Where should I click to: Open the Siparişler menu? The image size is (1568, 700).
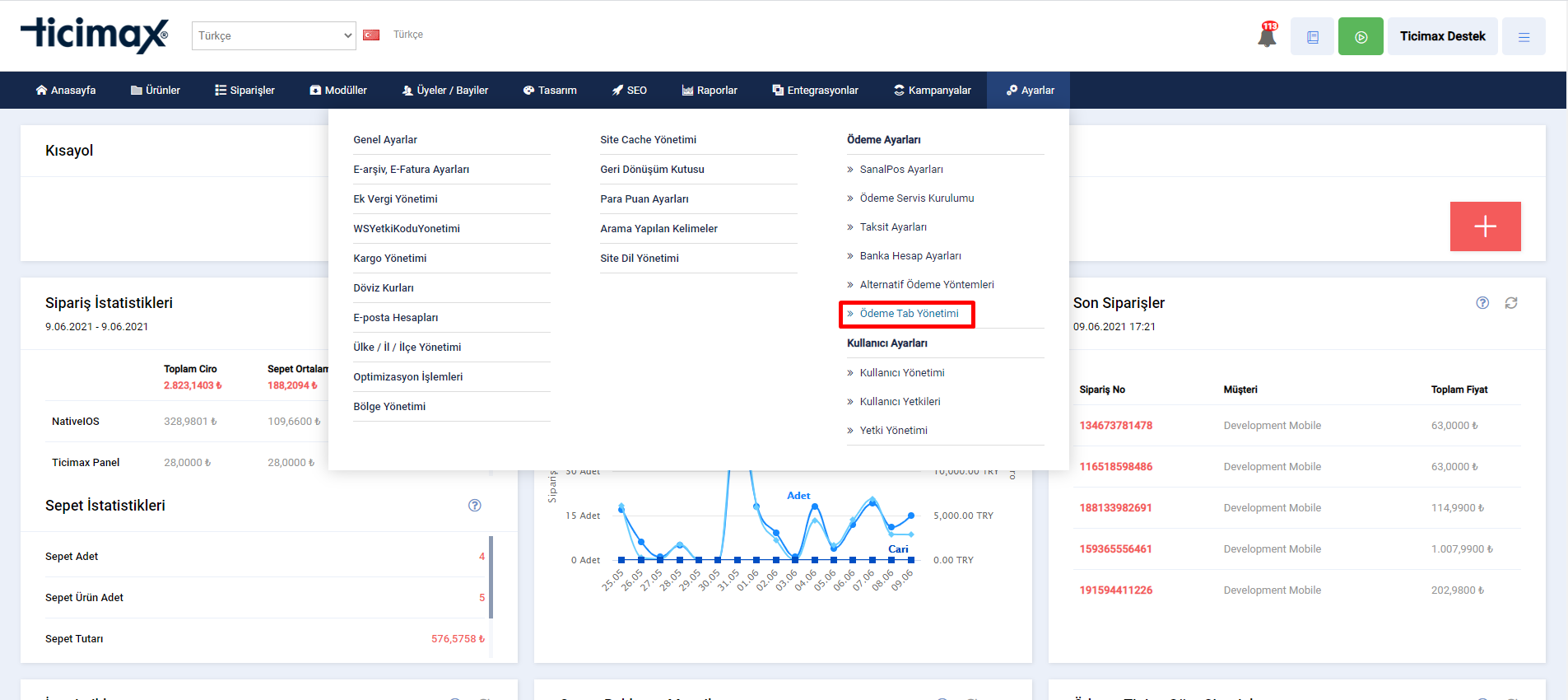tap(244, 91)
